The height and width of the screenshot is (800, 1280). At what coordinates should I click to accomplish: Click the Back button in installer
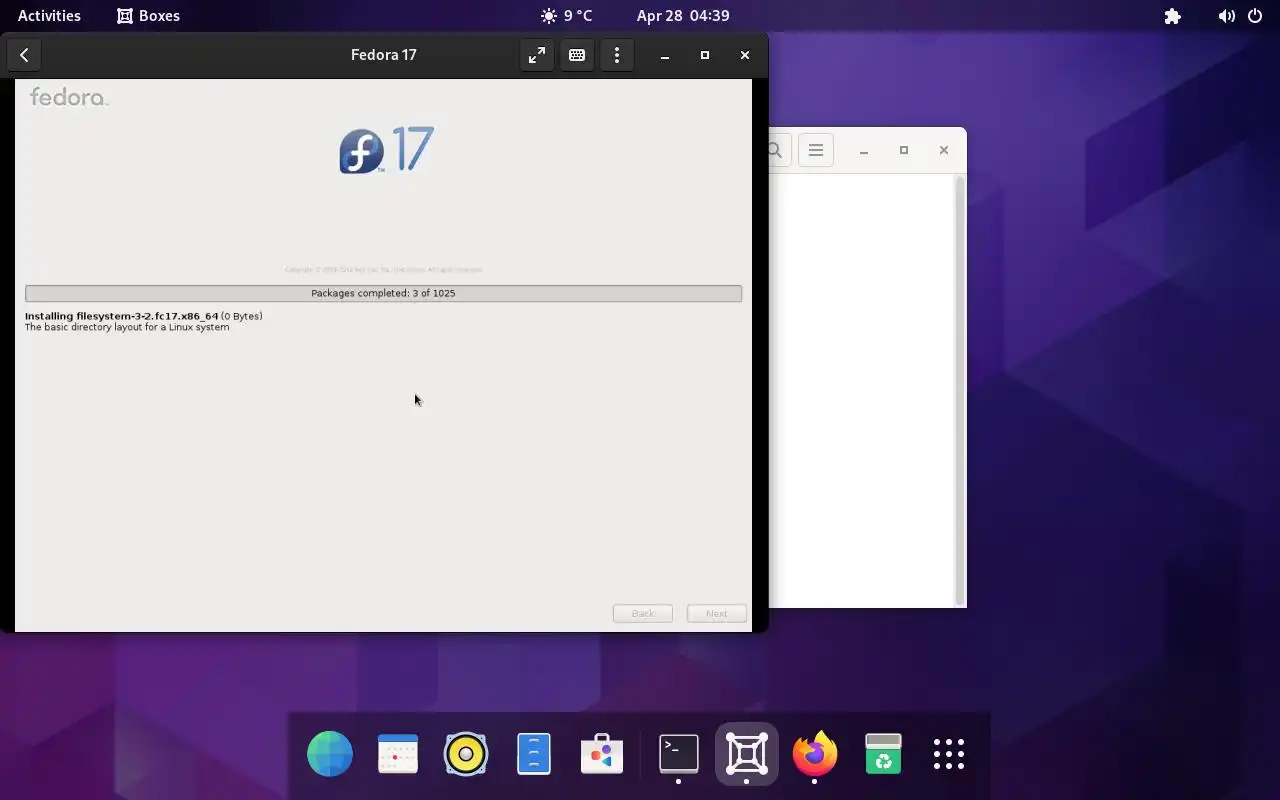coord(643,613)
